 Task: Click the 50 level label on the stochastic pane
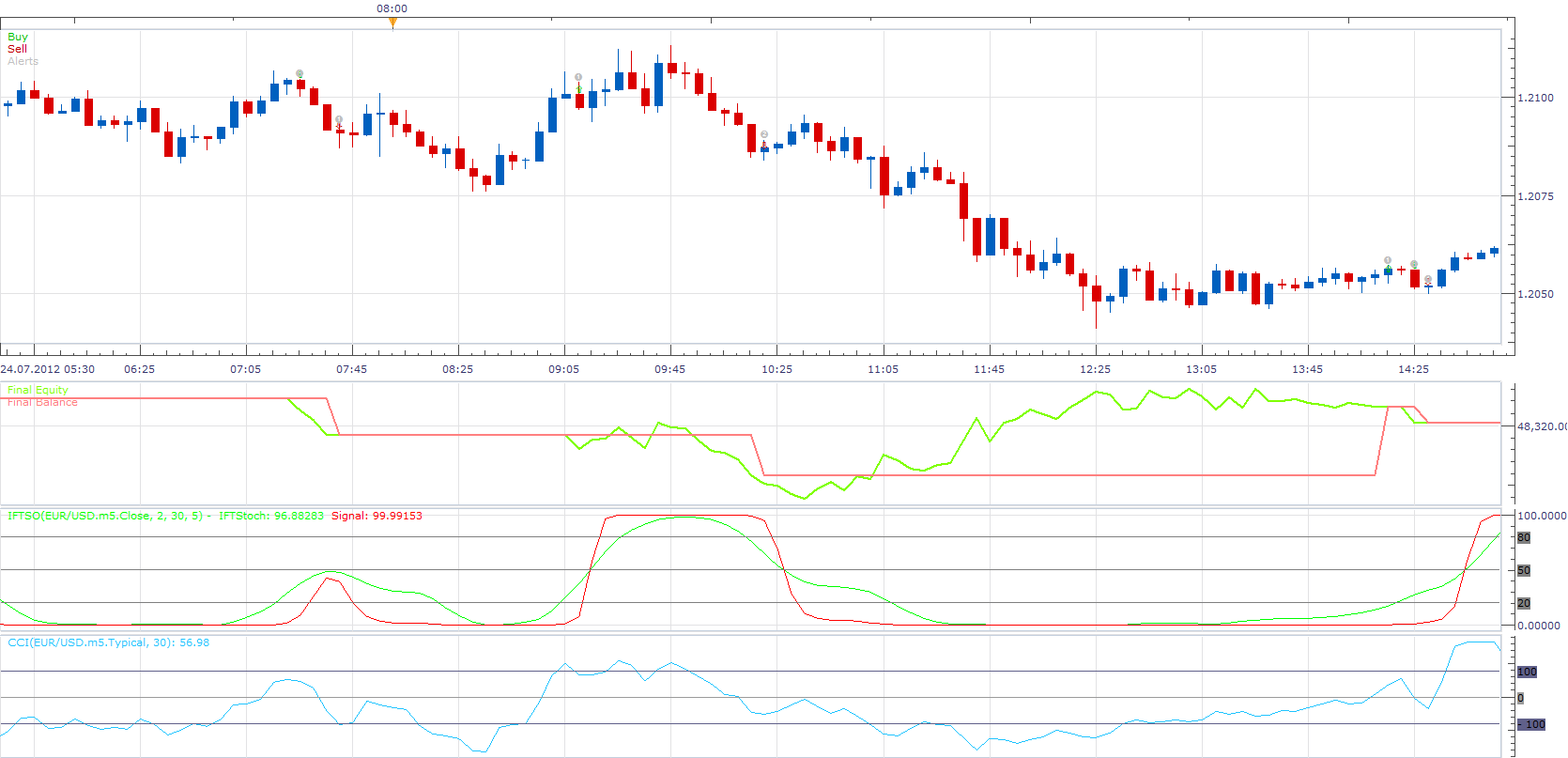[x=1524, y=570]
